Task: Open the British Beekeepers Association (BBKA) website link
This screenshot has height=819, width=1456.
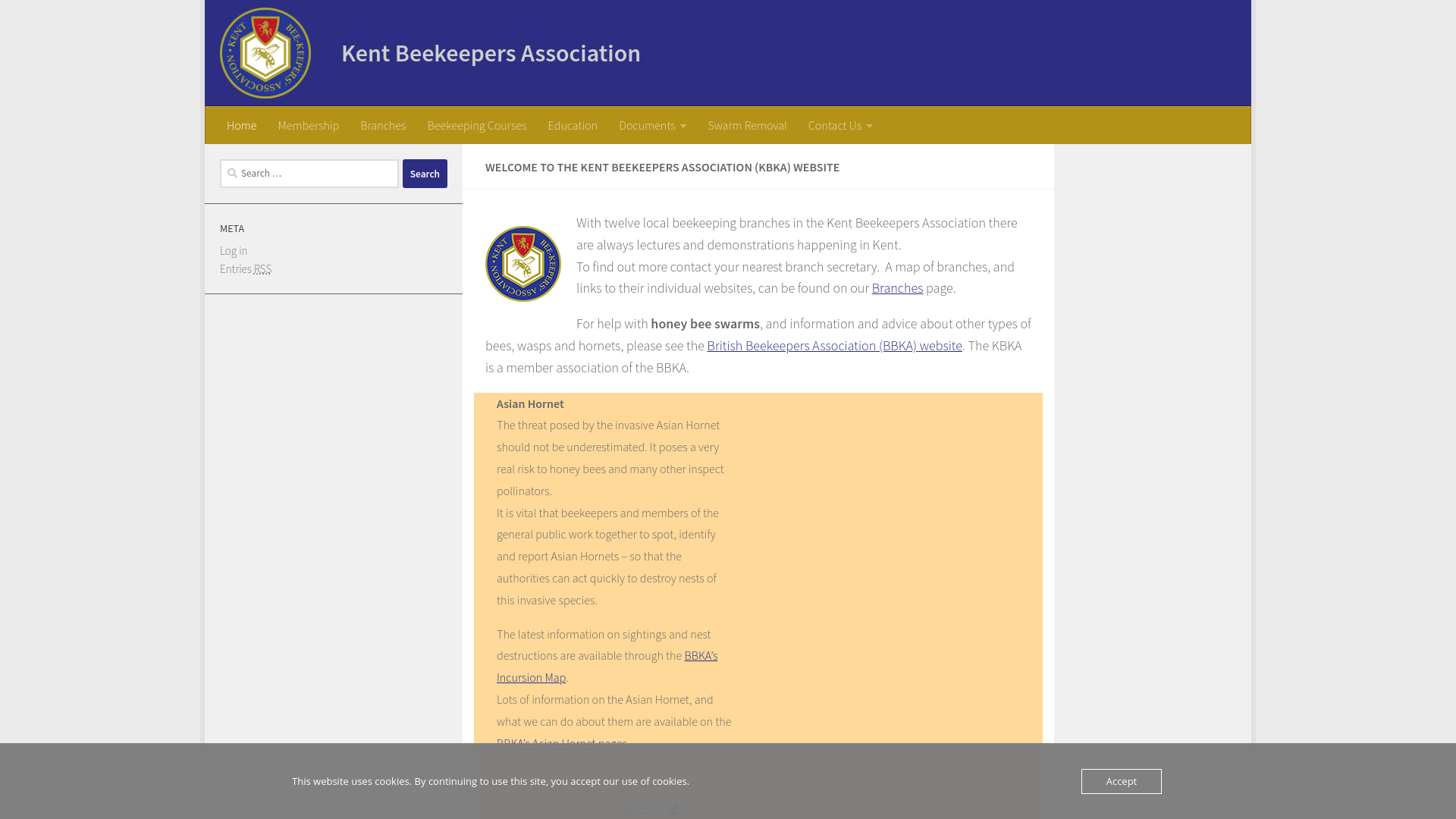Action: 834,346
